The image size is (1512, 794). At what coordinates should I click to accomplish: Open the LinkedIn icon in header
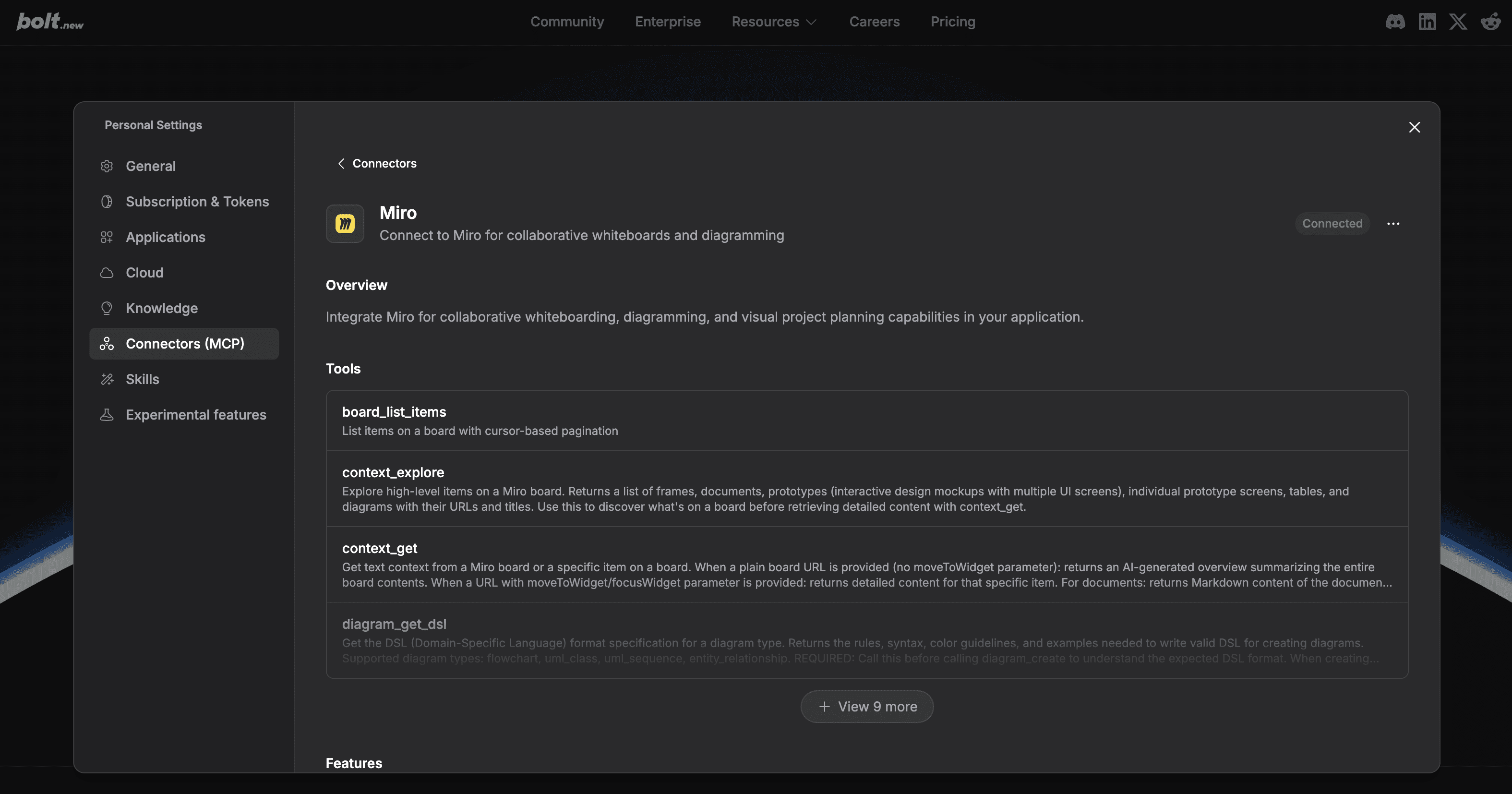[x=1427, y=22]
